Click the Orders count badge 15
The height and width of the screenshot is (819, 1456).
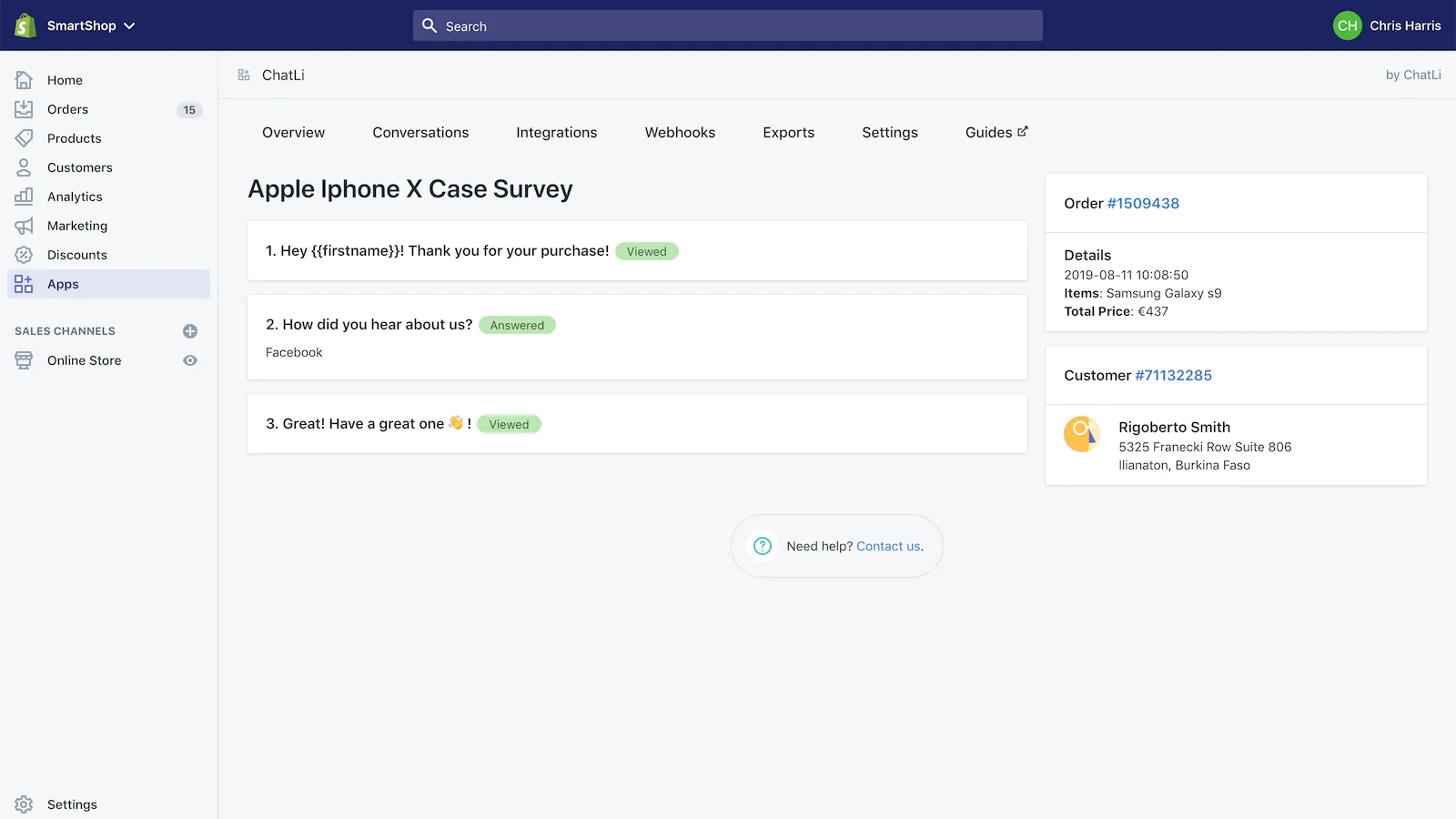coord(189,110)
